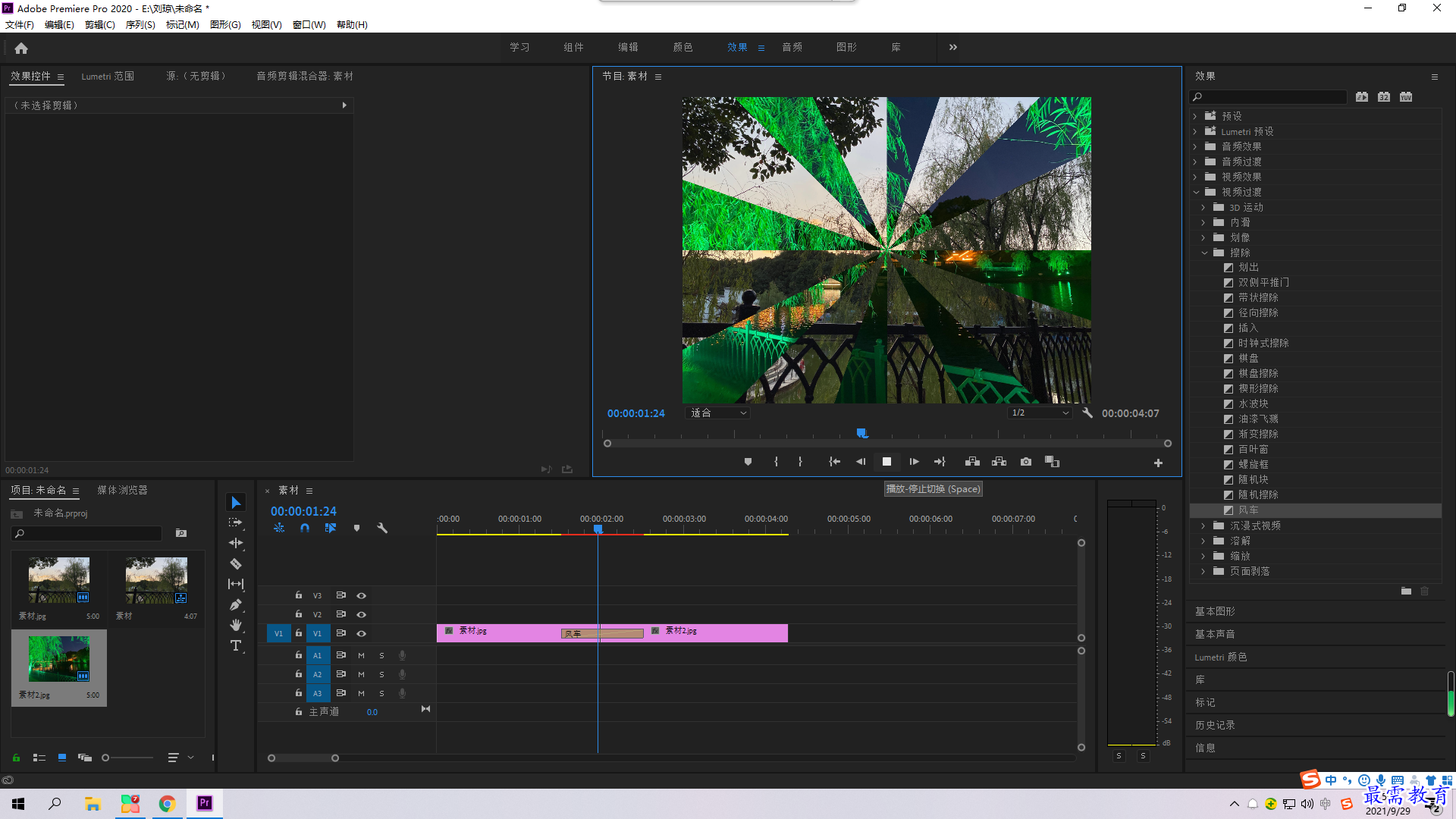Toggle lock on track V1
Viewport: 1456px width, 819px height.
(x=299, y=632)
